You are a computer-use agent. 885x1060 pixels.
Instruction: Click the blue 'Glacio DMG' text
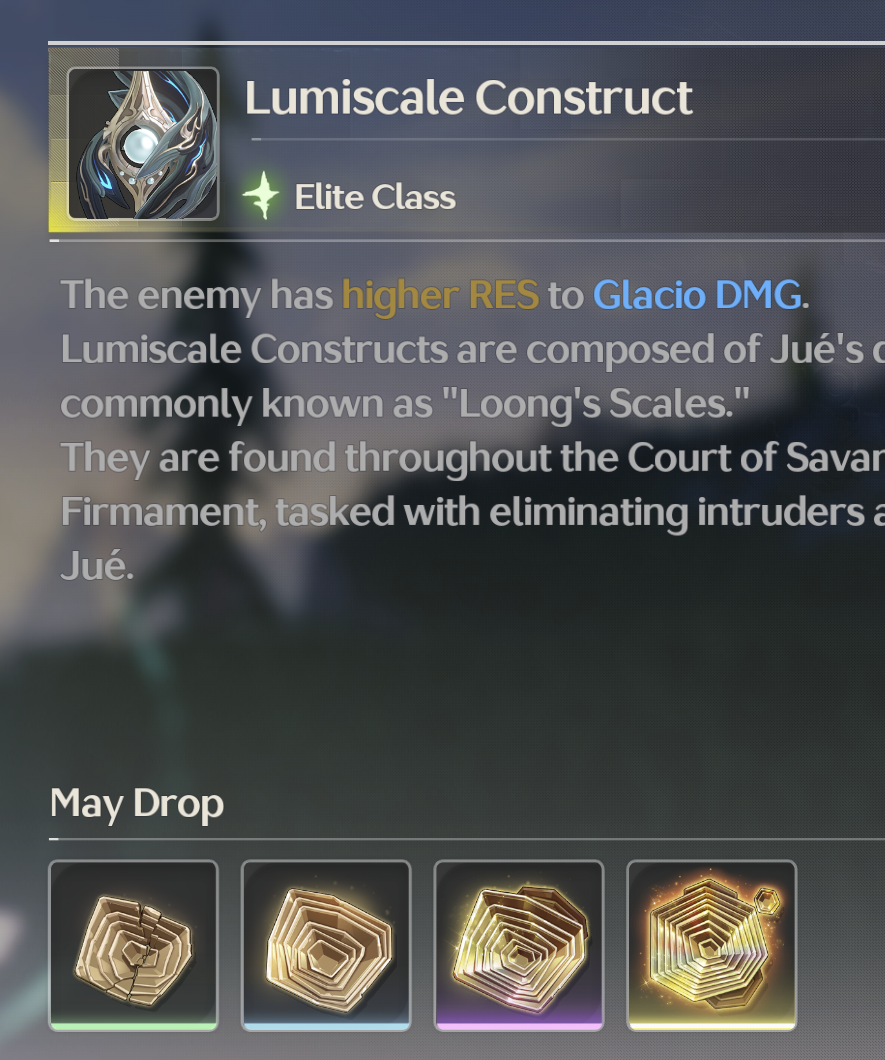(697, 295)
